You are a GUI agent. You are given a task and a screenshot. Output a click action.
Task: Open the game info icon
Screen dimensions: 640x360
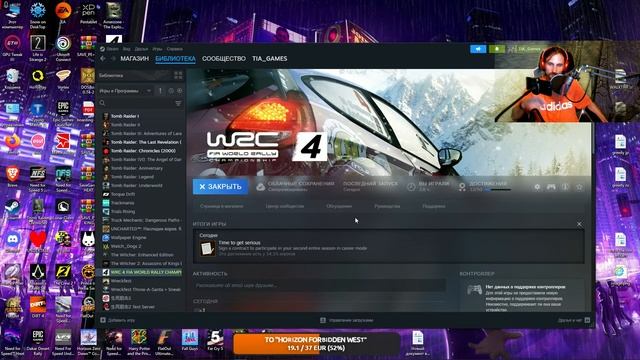point(565,187)
